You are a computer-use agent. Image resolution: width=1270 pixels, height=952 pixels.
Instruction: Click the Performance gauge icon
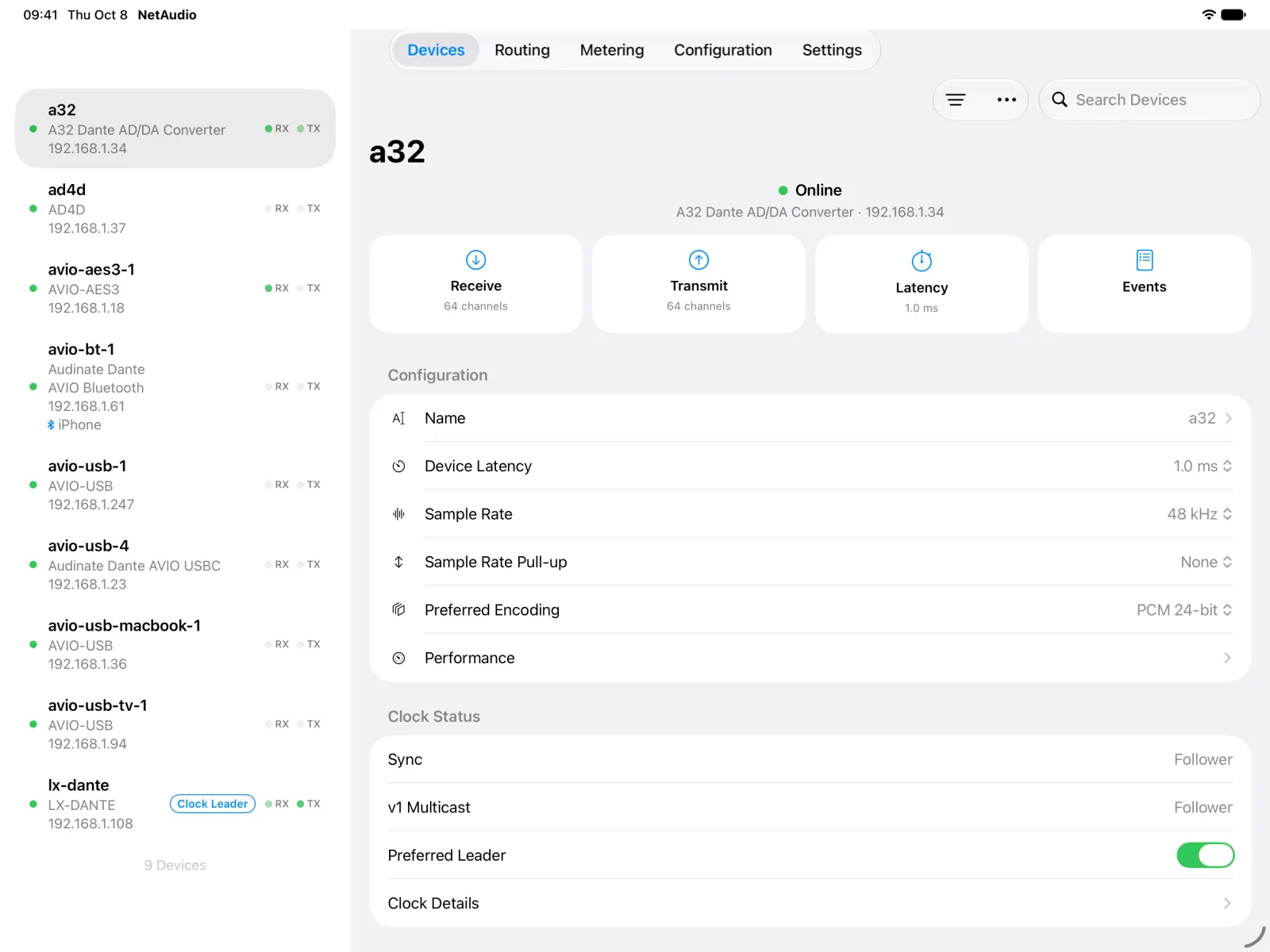[398, 658]
